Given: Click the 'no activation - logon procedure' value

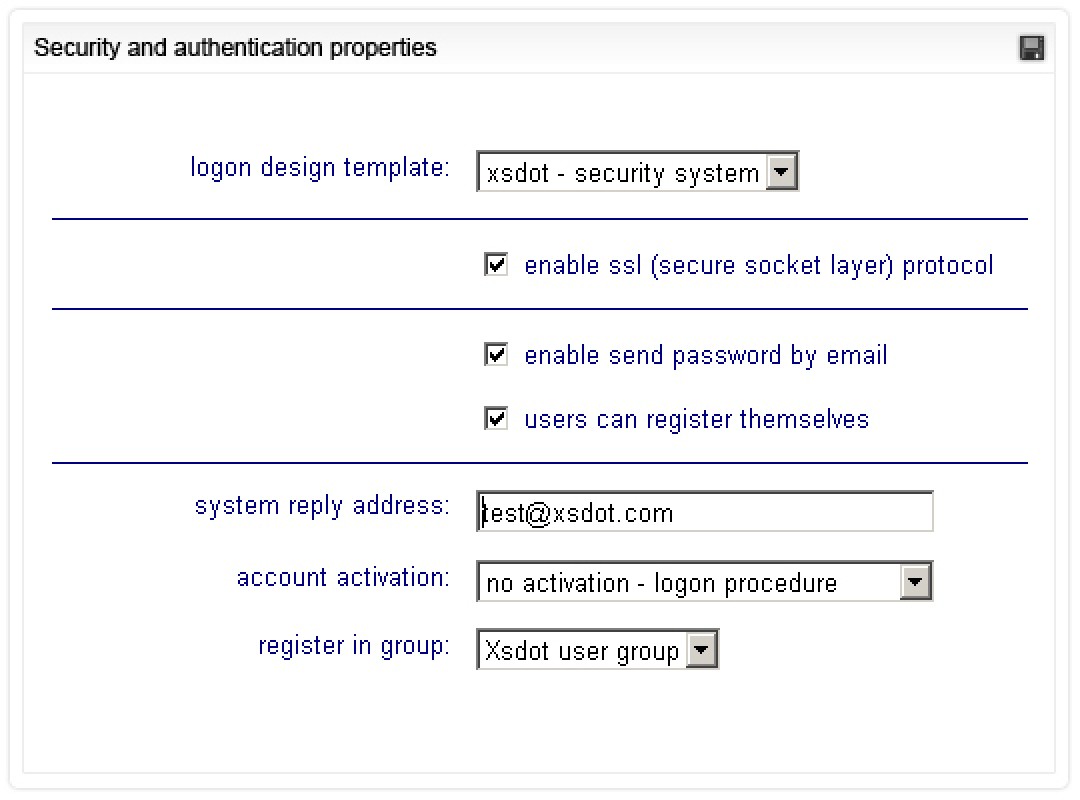Looking at the screenshot, I should tap(661, 583).
